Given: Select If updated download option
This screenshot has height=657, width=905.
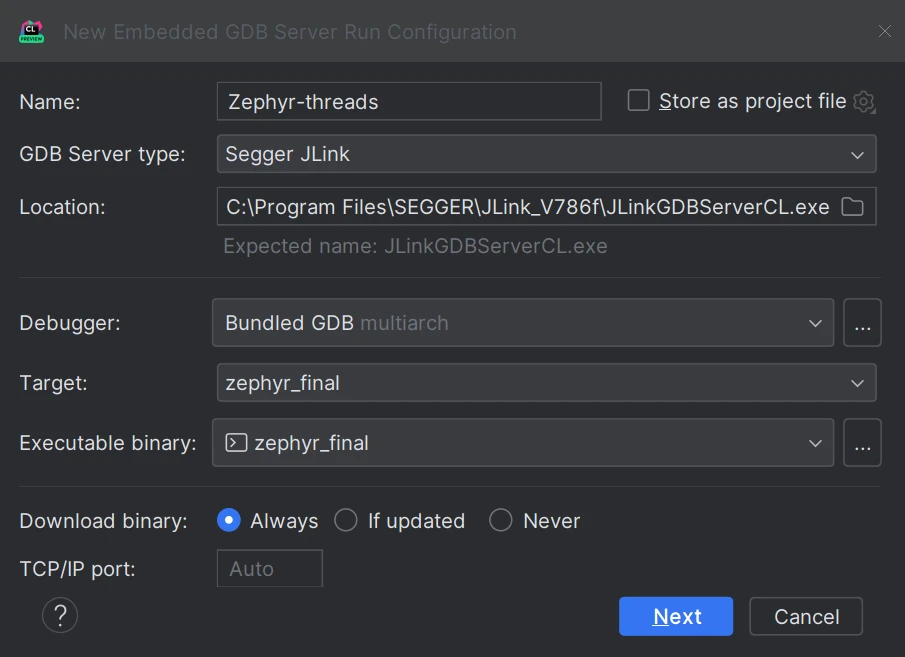Looking at the screenshot, I should [x=346, y=520].
